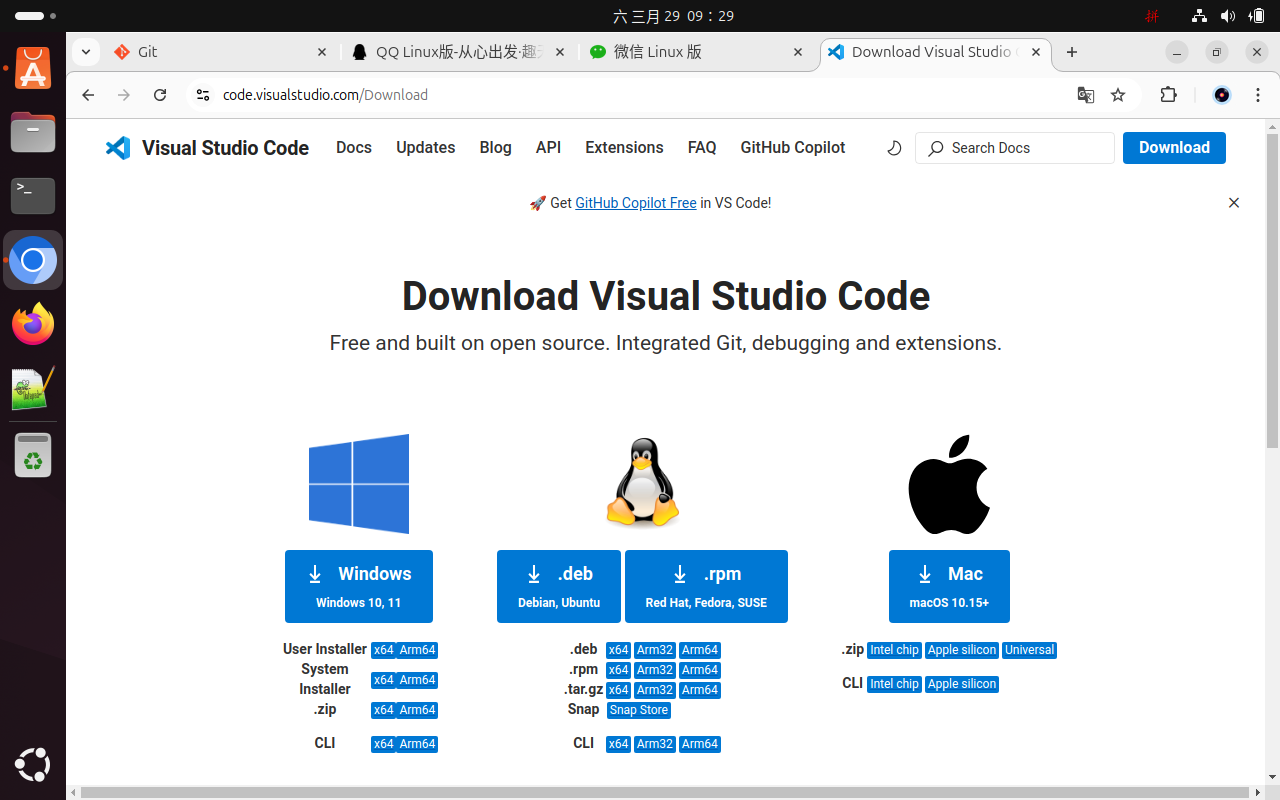Image resolution: width=1280 pixels, height=800 pixels.
Task: Open the browser extensions puzzle icon
Action: (1168, 95)
